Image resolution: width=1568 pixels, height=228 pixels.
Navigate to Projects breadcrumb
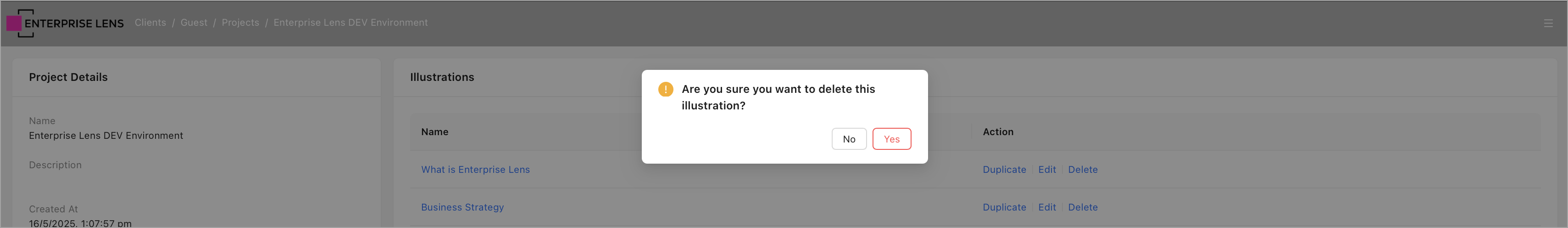tap(240, 23)
